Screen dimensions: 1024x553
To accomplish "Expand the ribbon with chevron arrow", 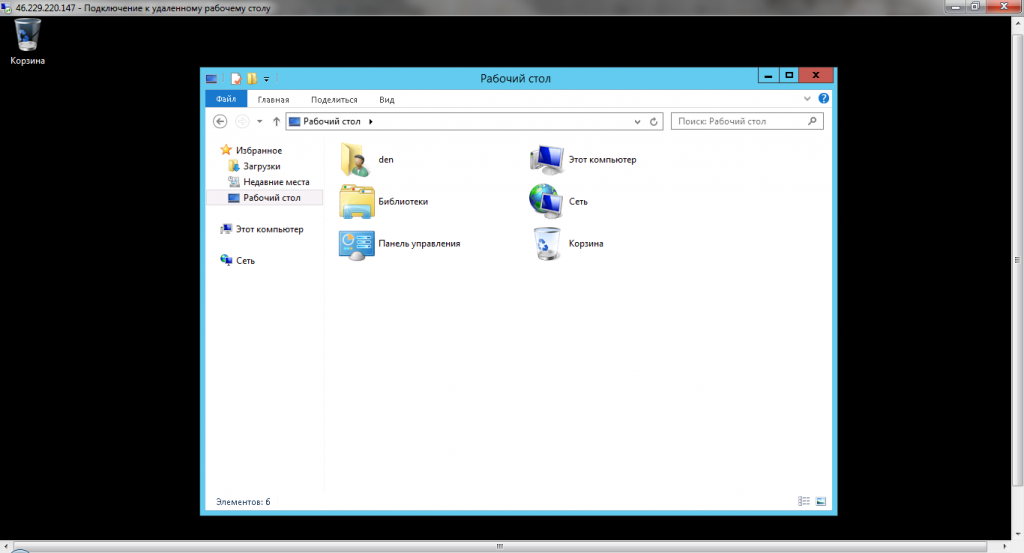I will pyautogui.click(x=808, y=99).
